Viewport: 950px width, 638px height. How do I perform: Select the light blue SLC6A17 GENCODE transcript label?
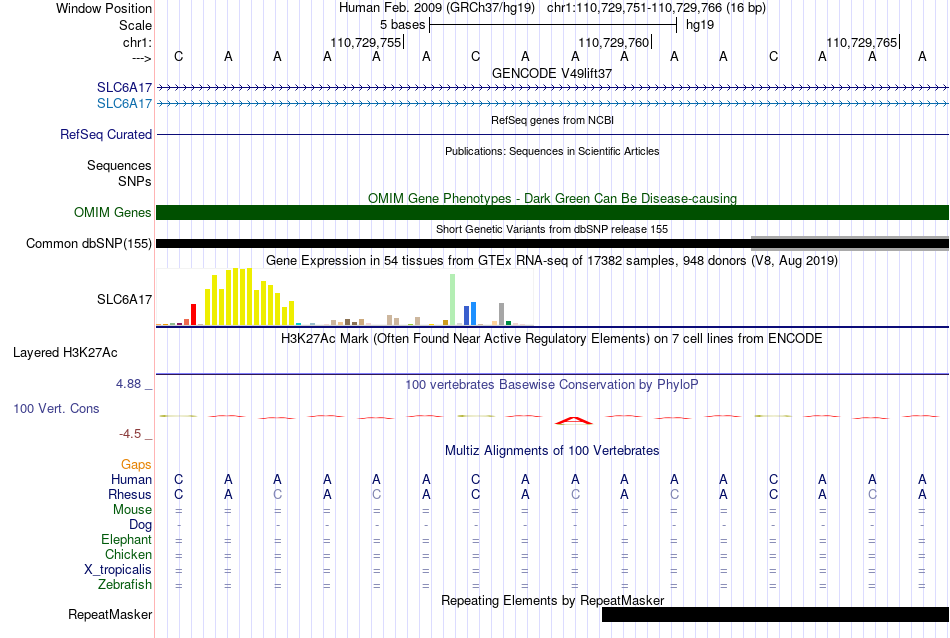pyautogui.click(x=124, y=104)
